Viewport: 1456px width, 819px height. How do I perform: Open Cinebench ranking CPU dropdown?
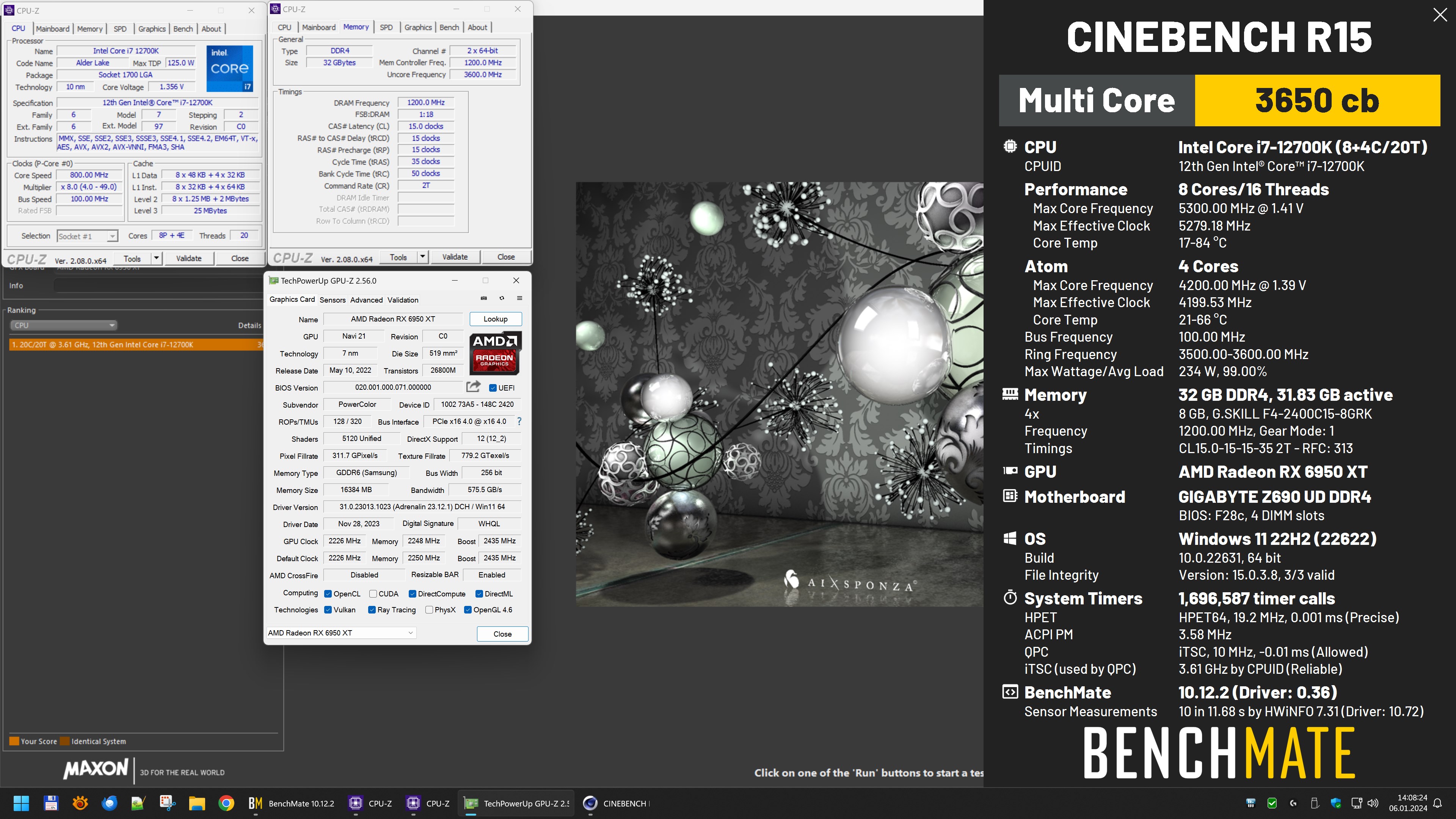click(x=63, y=325)
